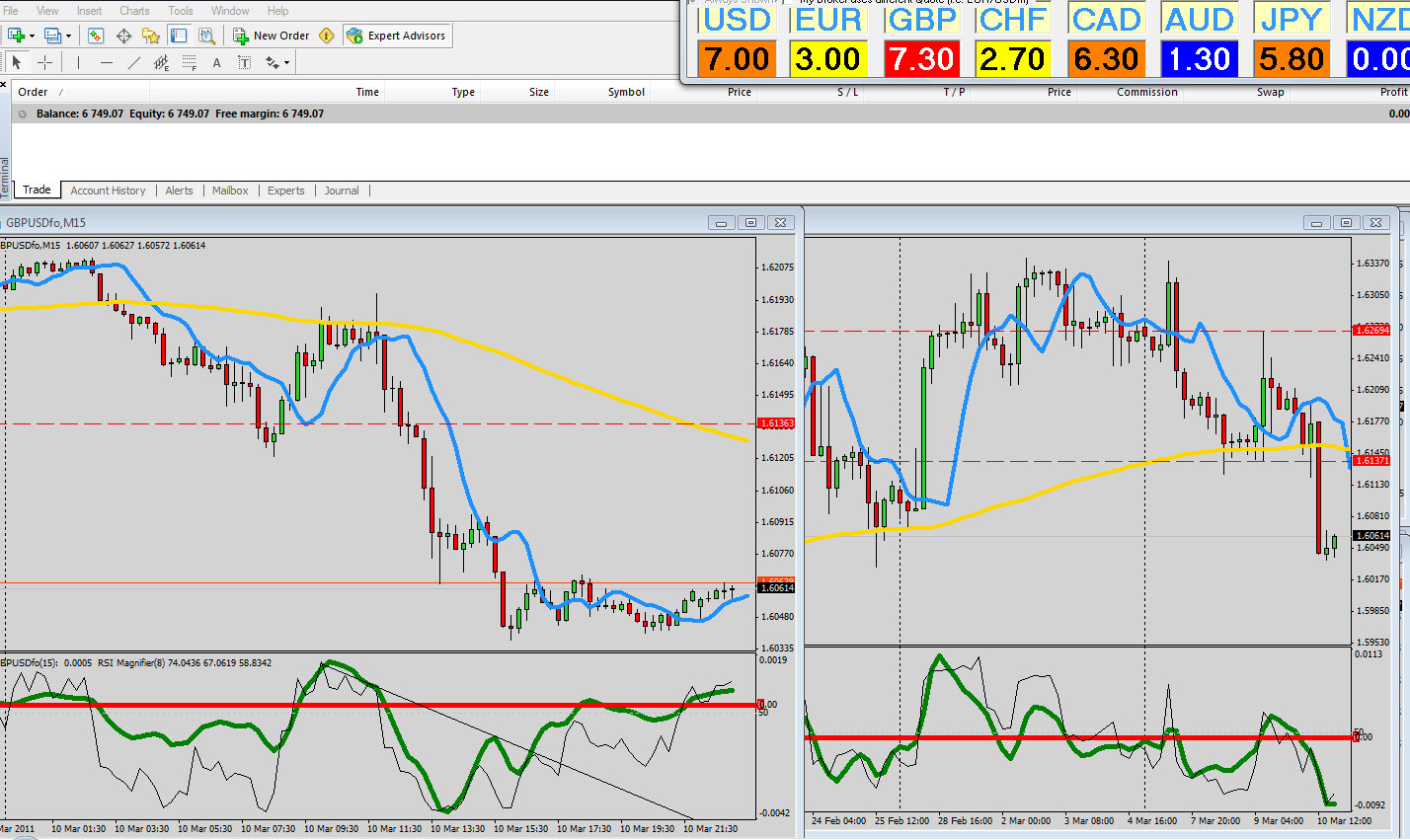Click the T / P column header
Screen dimensions: 1410x840
click(954, 92)
